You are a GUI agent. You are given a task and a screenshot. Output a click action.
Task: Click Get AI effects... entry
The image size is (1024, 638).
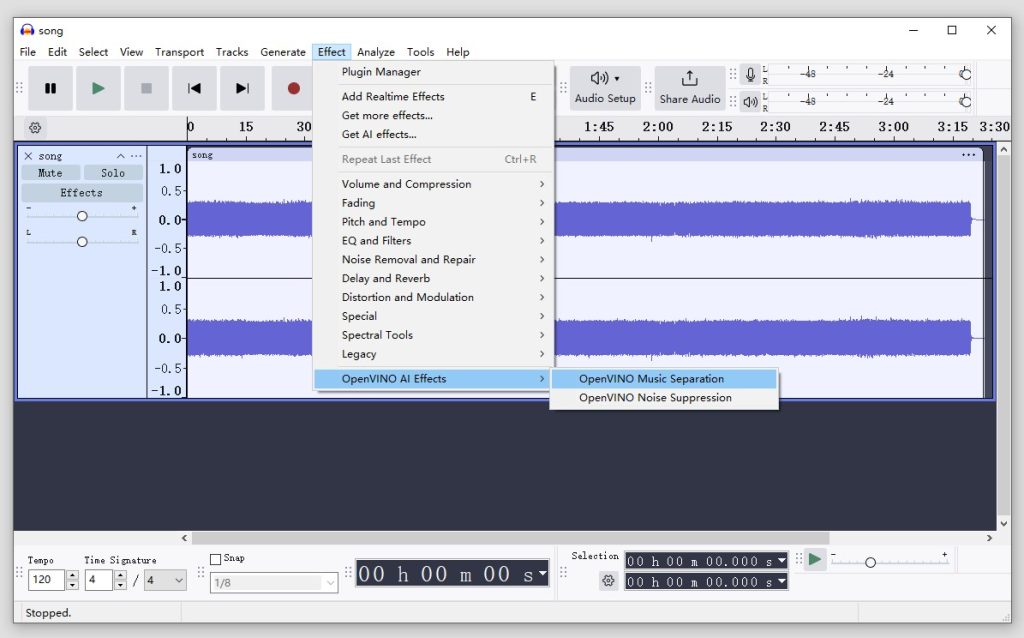pos(433,135)
